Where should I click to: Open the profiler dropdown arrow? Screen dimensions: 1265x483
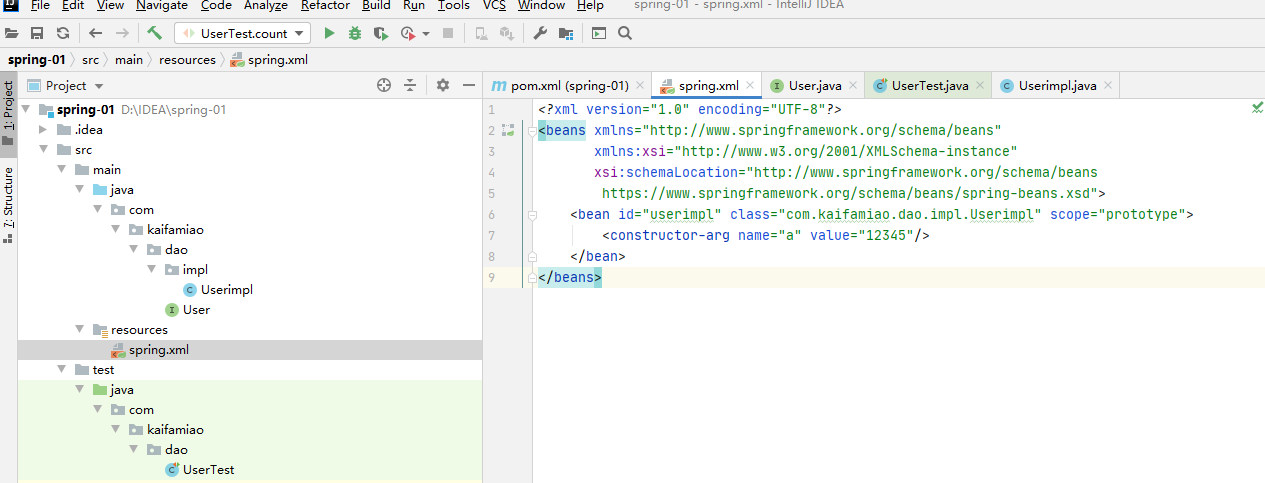(x=426, y=34)
